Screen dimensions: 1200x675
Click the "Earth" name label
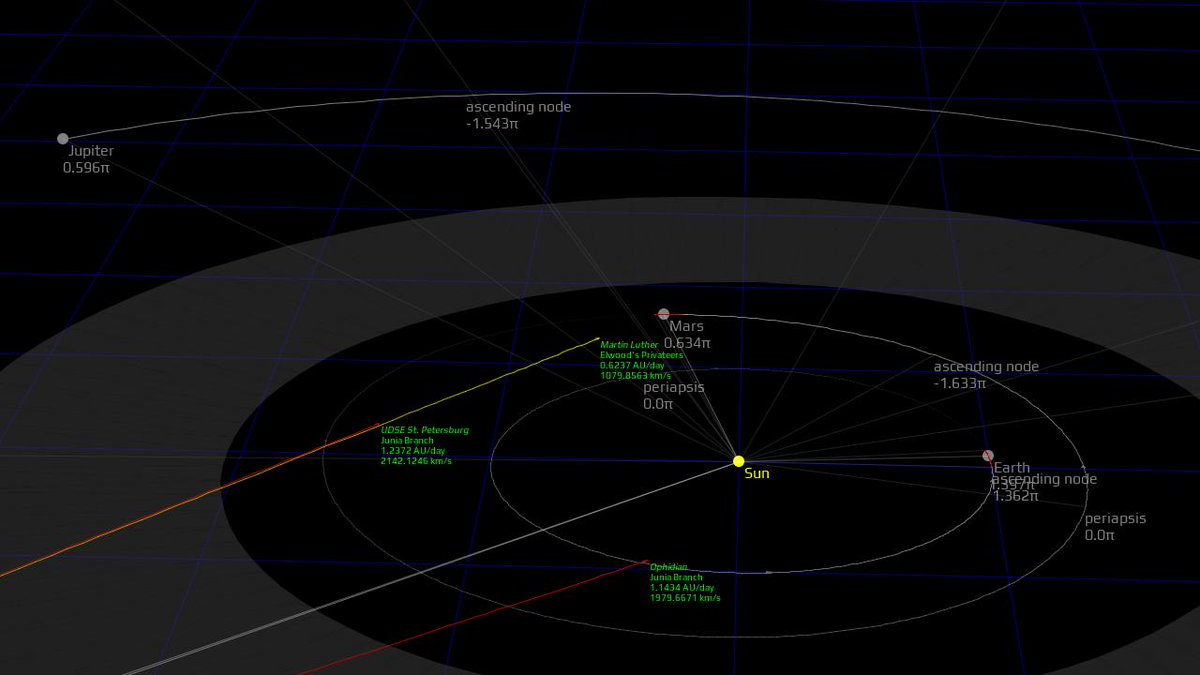(x=1012, y=468)
